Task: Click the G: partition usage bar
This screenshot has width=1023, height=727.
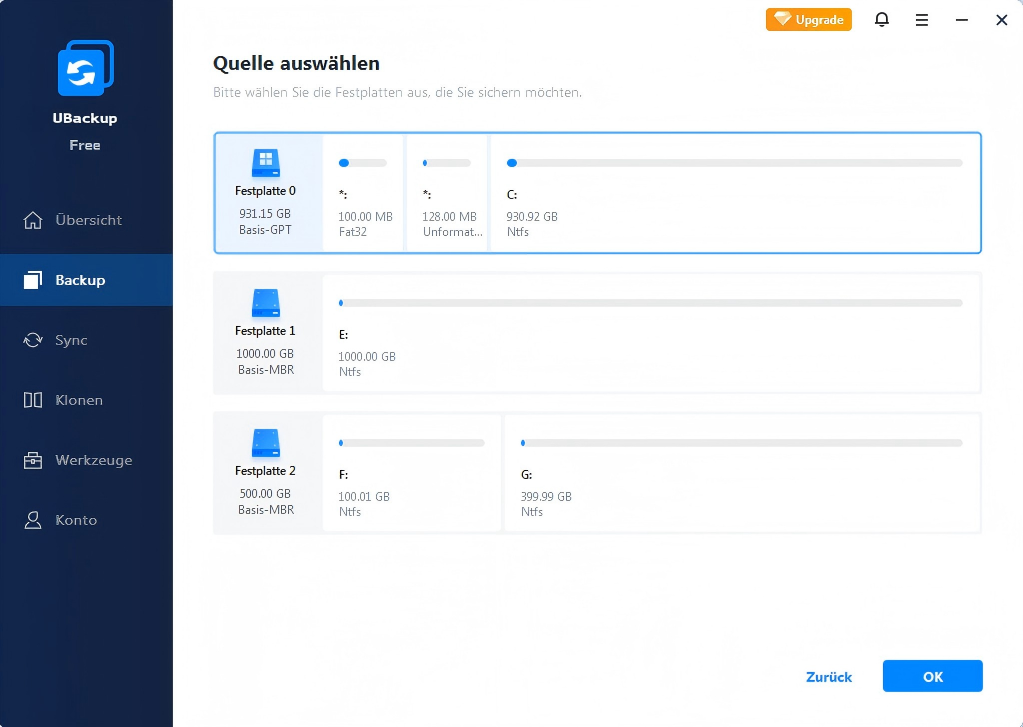Action: coord(741,442)
